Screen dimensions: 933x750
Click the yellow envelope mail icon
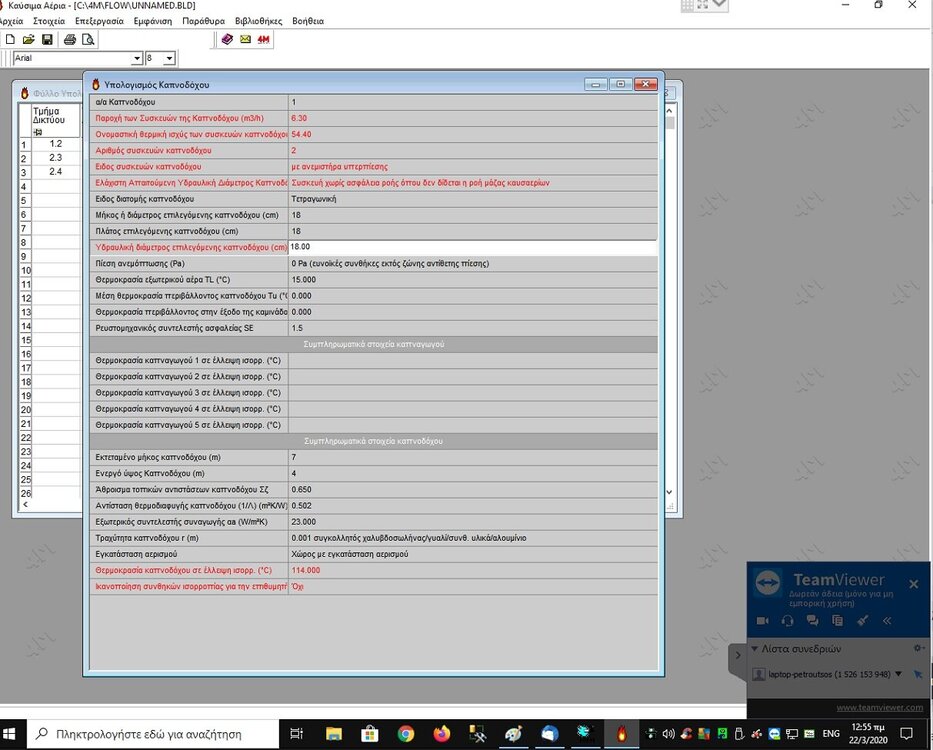tap(245, 40)
